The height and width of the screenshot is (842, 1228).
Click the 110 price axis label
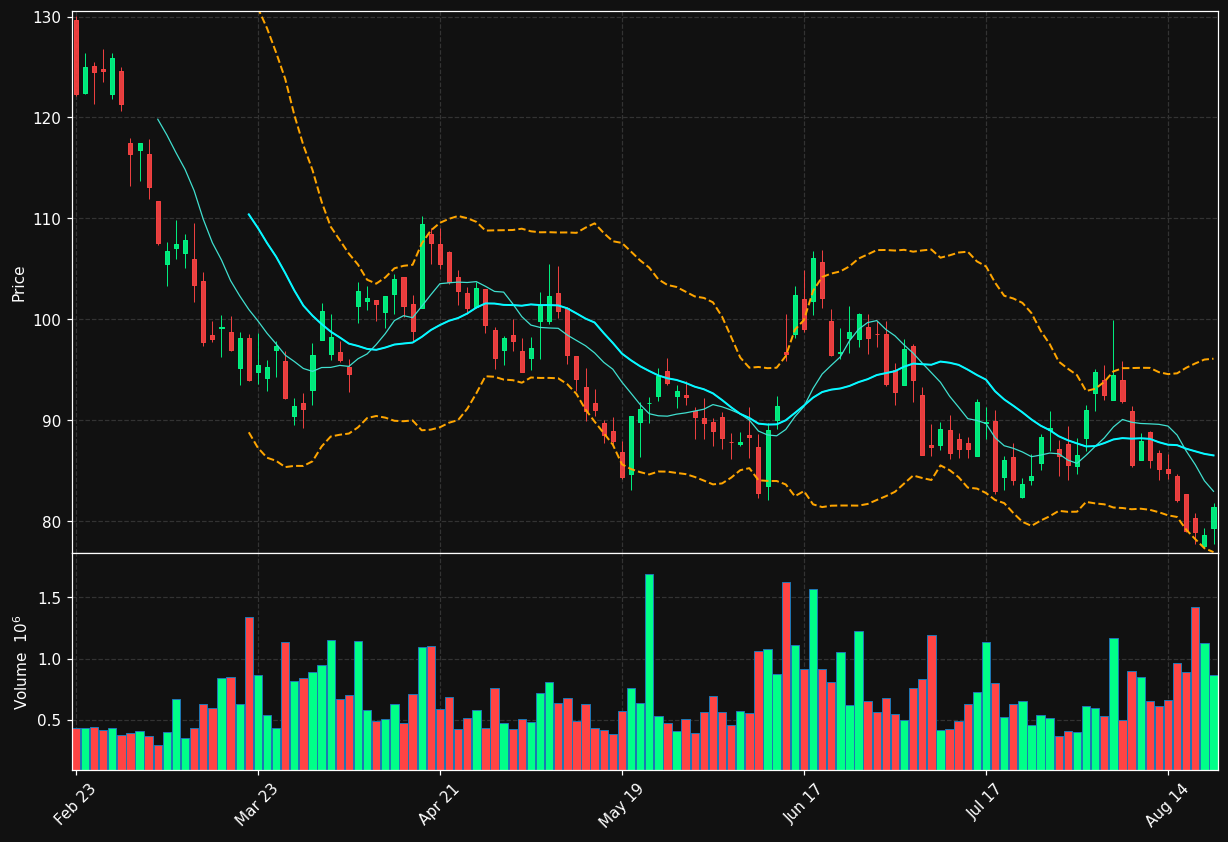49,219
